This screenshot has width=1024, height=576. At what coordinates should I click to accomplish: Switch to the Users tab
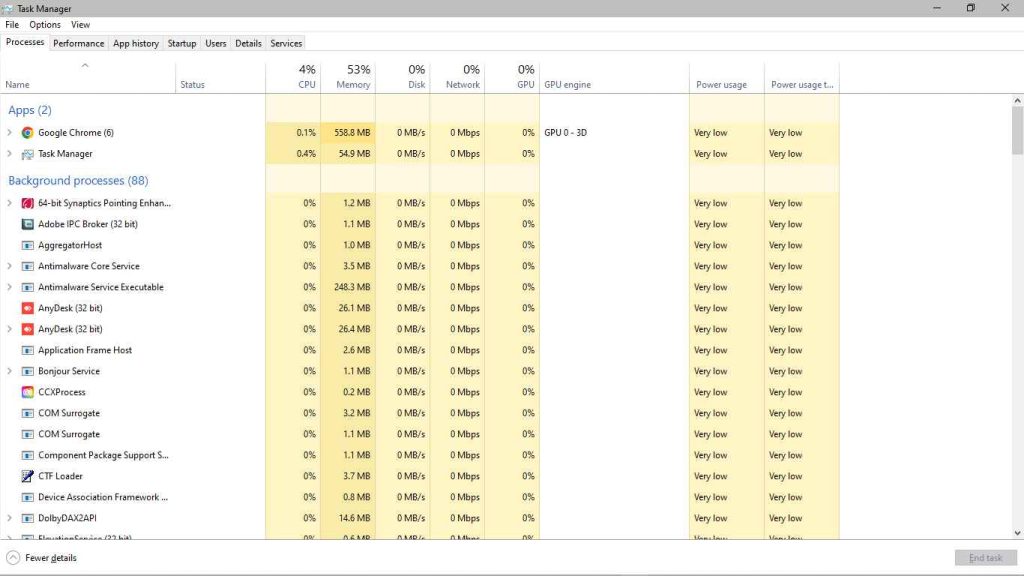(216, 43)
